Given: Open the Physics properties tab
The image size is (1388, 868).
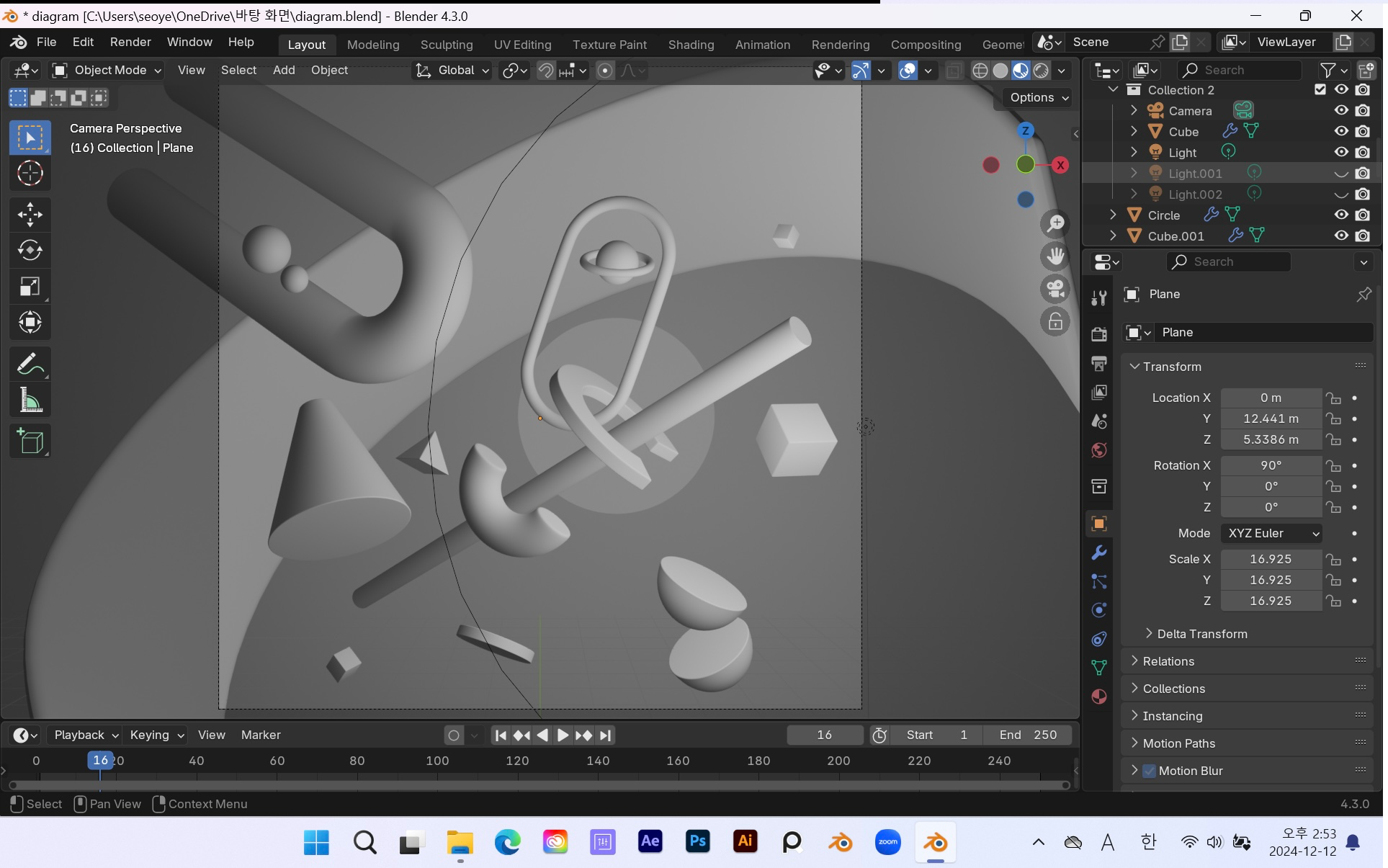Looking at the screenshot, I should coord(1098,610).
